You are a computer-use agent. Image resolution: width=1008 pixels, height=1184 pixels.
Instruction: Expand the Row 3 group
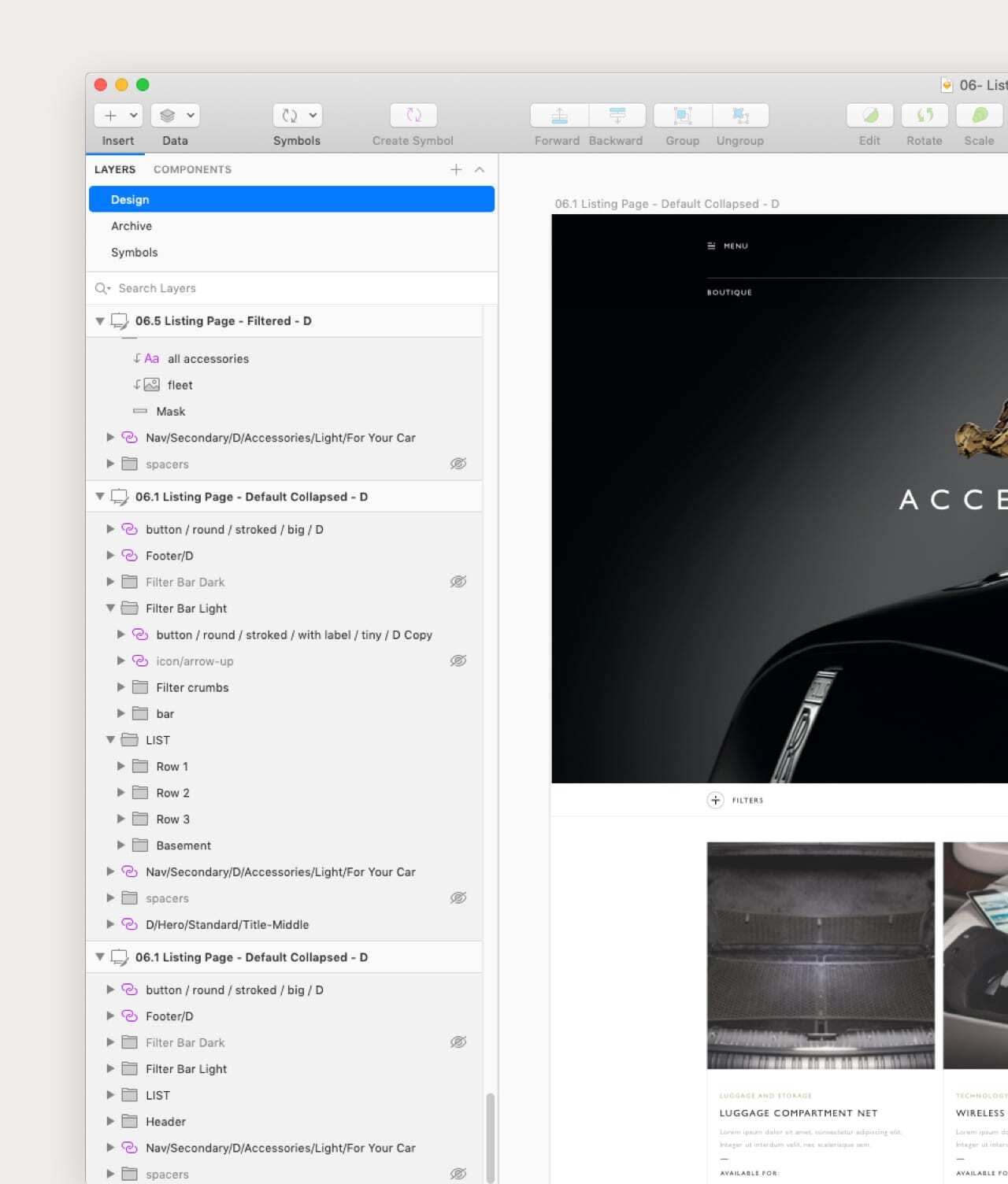click(121, 819)
